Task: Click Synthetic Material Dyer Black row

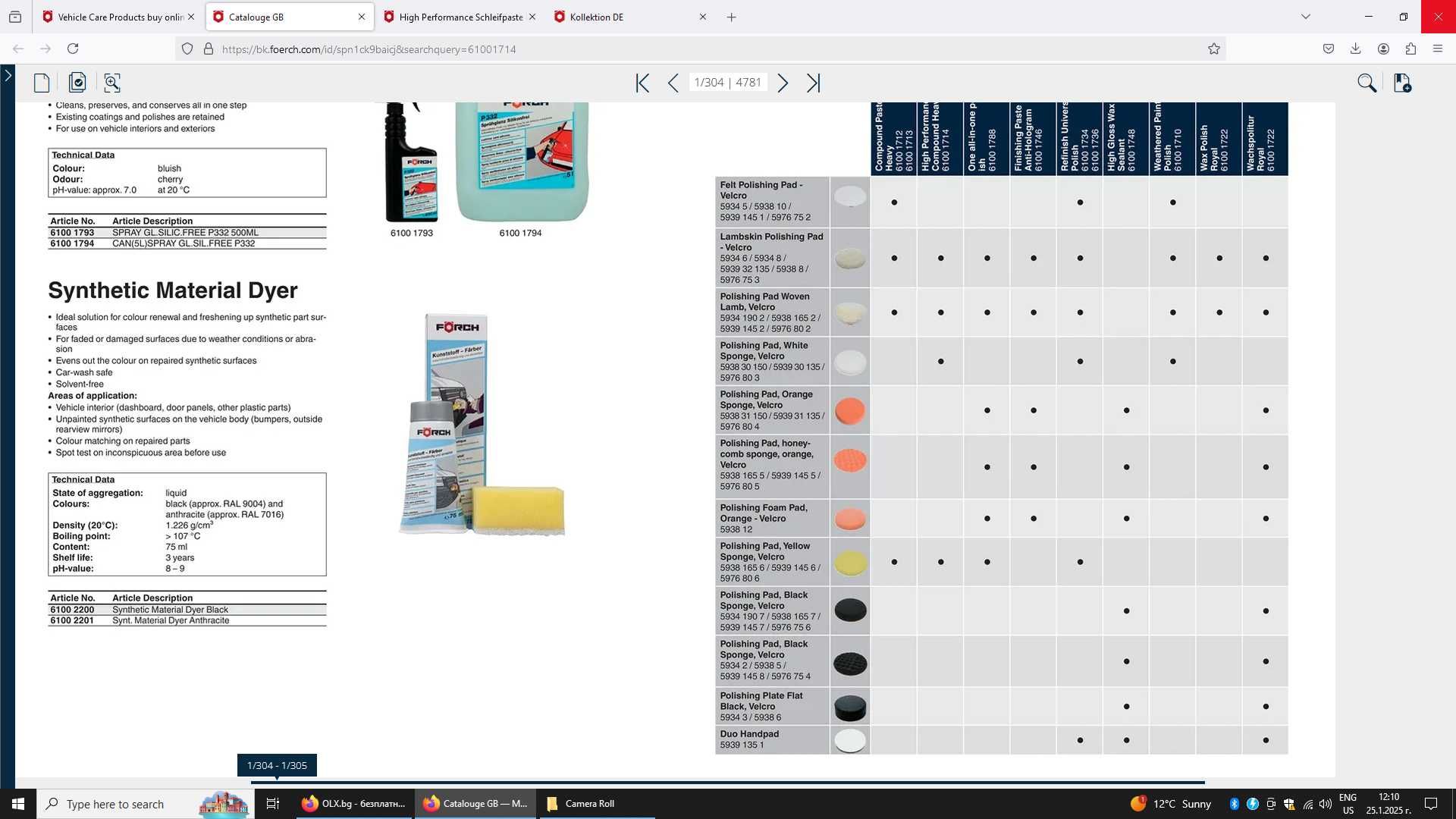Action: 187,610
